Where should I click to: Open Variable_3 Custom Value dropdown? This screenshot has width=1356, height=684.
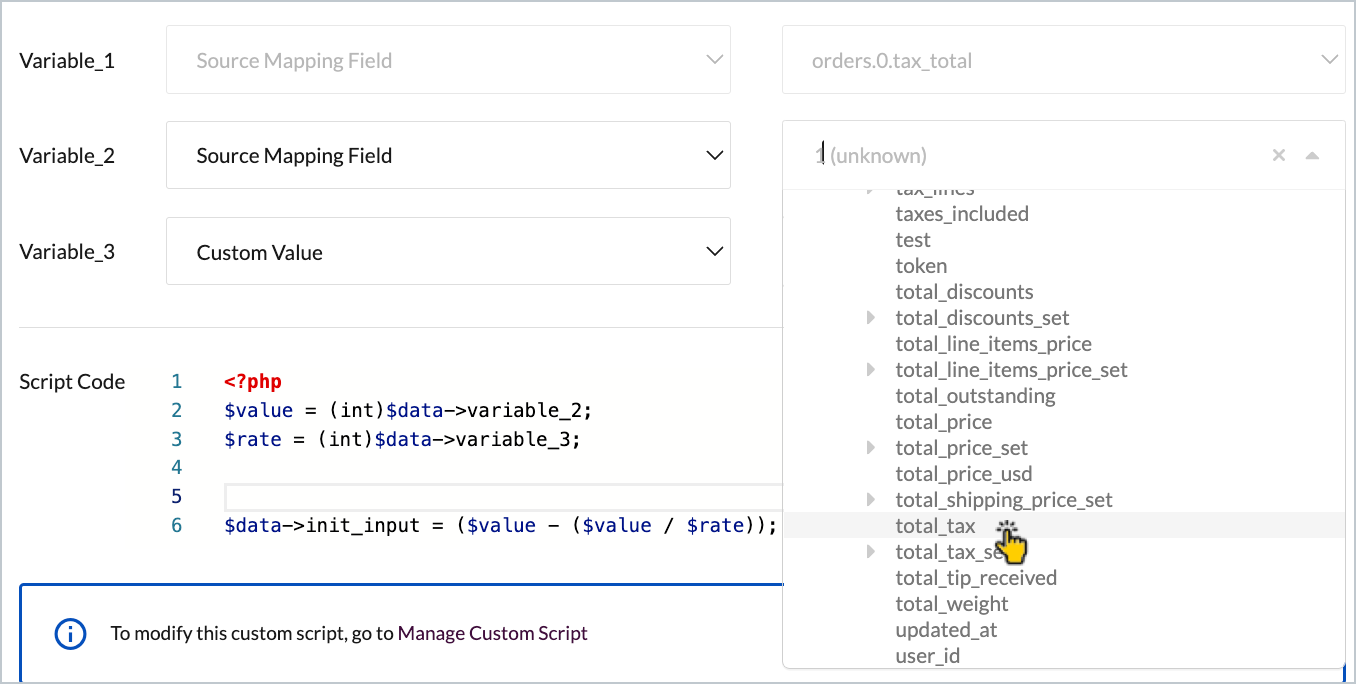448,252
